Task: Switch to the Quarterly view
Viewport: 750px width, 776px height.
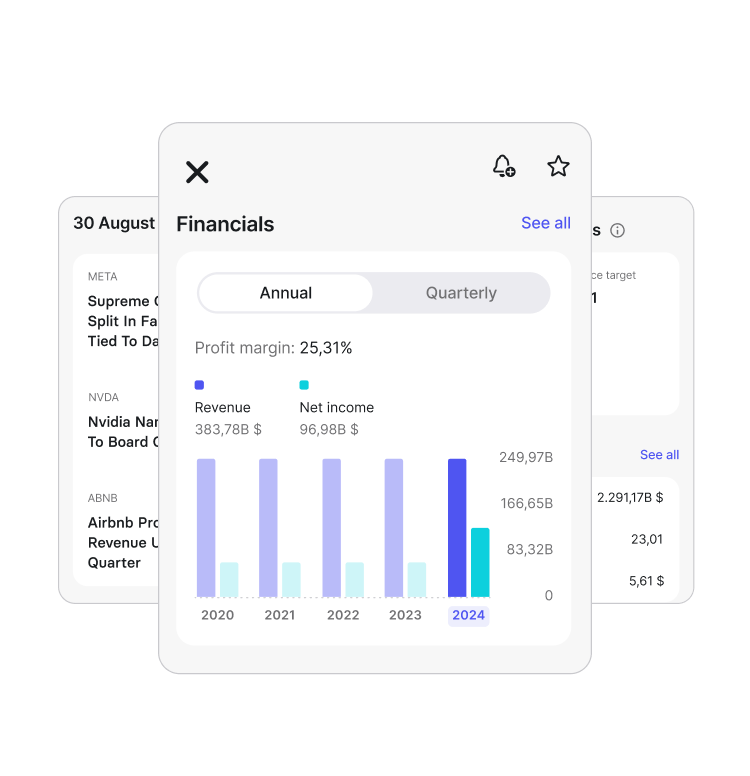Action: click(461, 293)
